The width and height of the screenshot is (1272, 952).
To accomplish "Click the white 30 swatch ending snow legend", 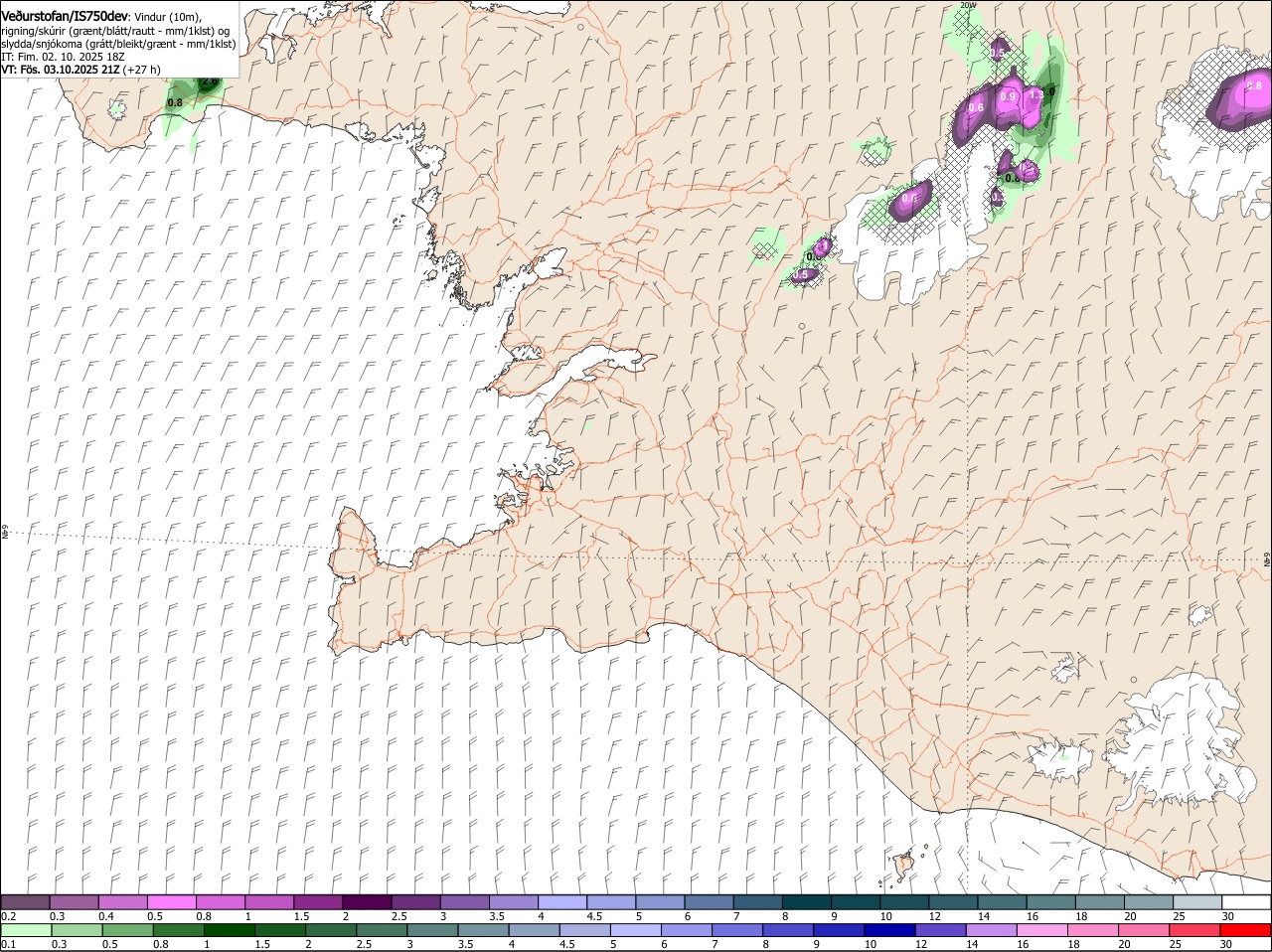I will [1246, 902].
